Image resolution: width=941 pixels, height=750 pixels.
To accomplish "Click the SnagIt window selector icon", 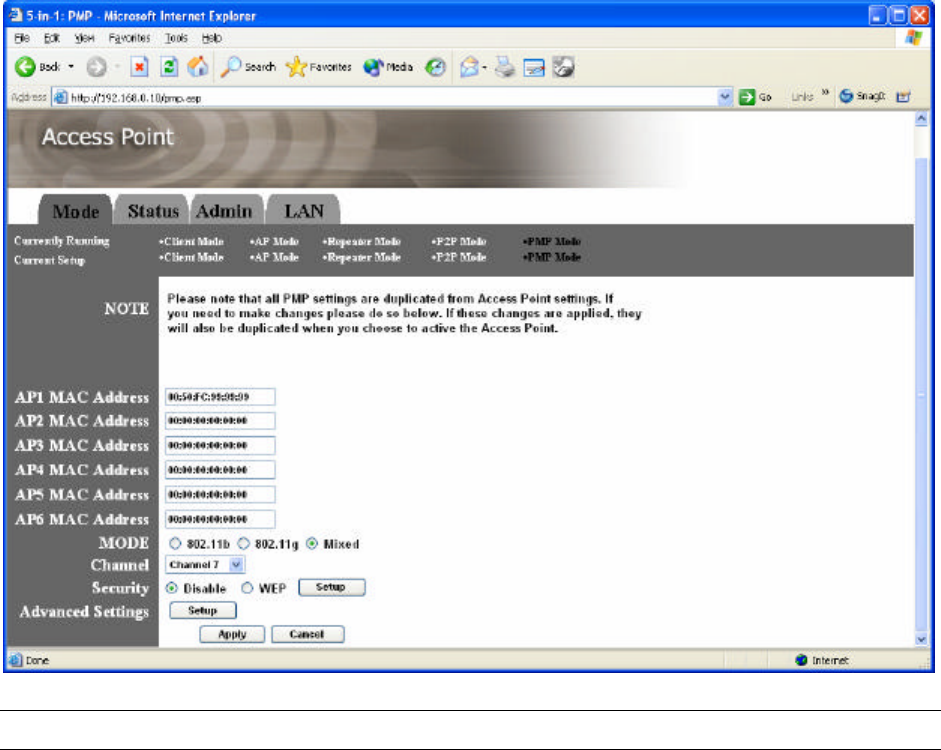I will coord(903,97).
